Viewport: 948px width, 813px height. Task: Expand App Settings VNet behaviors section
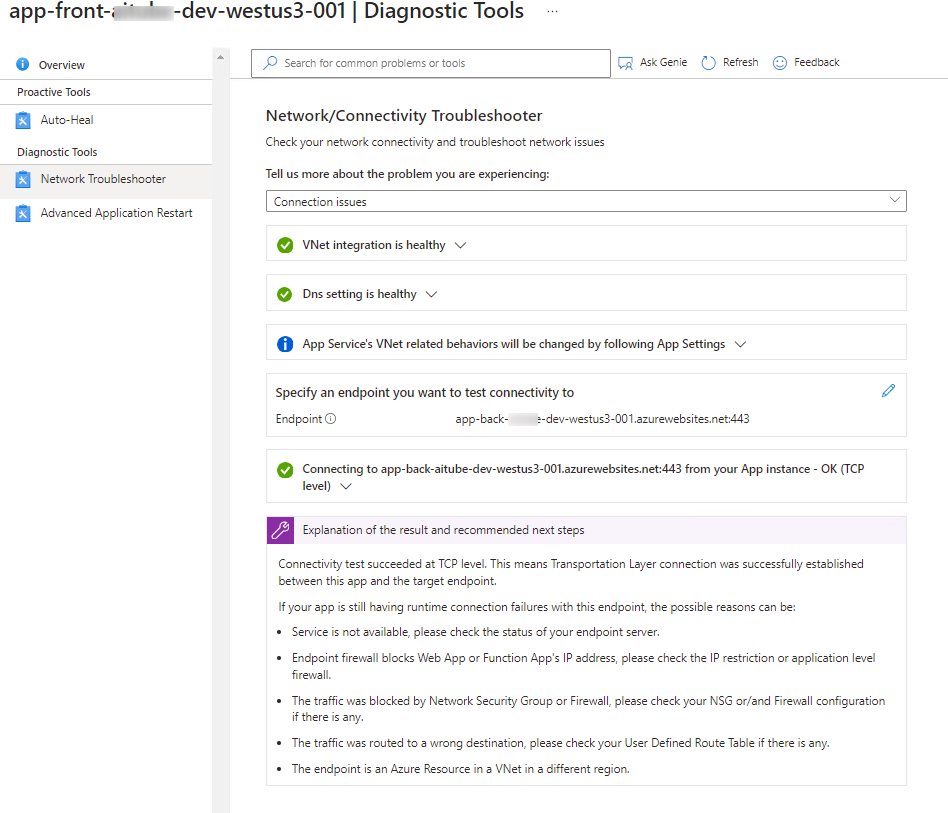tap(740, 344)
